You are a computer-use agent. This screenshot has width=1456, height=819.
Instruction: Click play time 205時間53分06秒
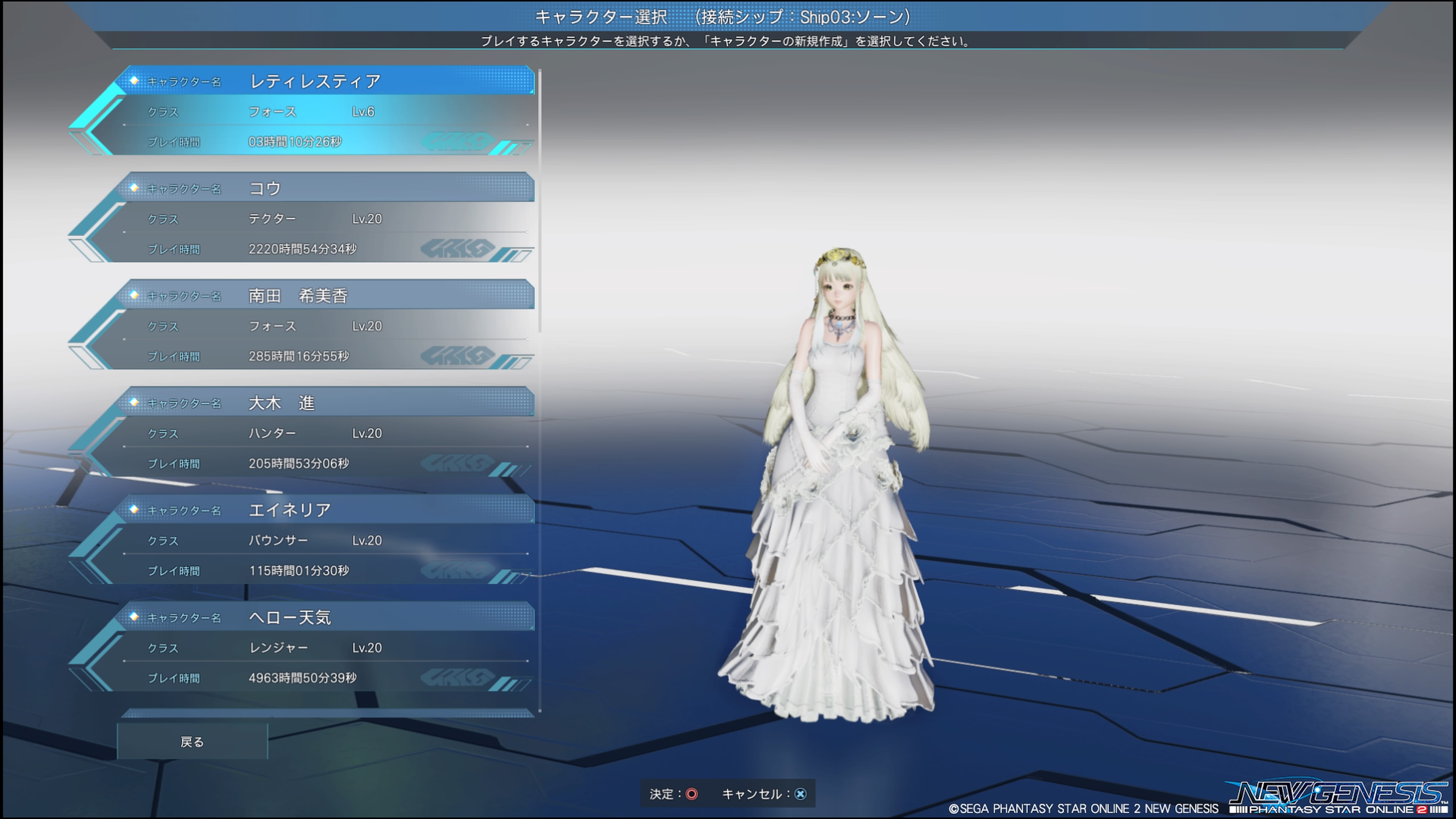[299, 463]
